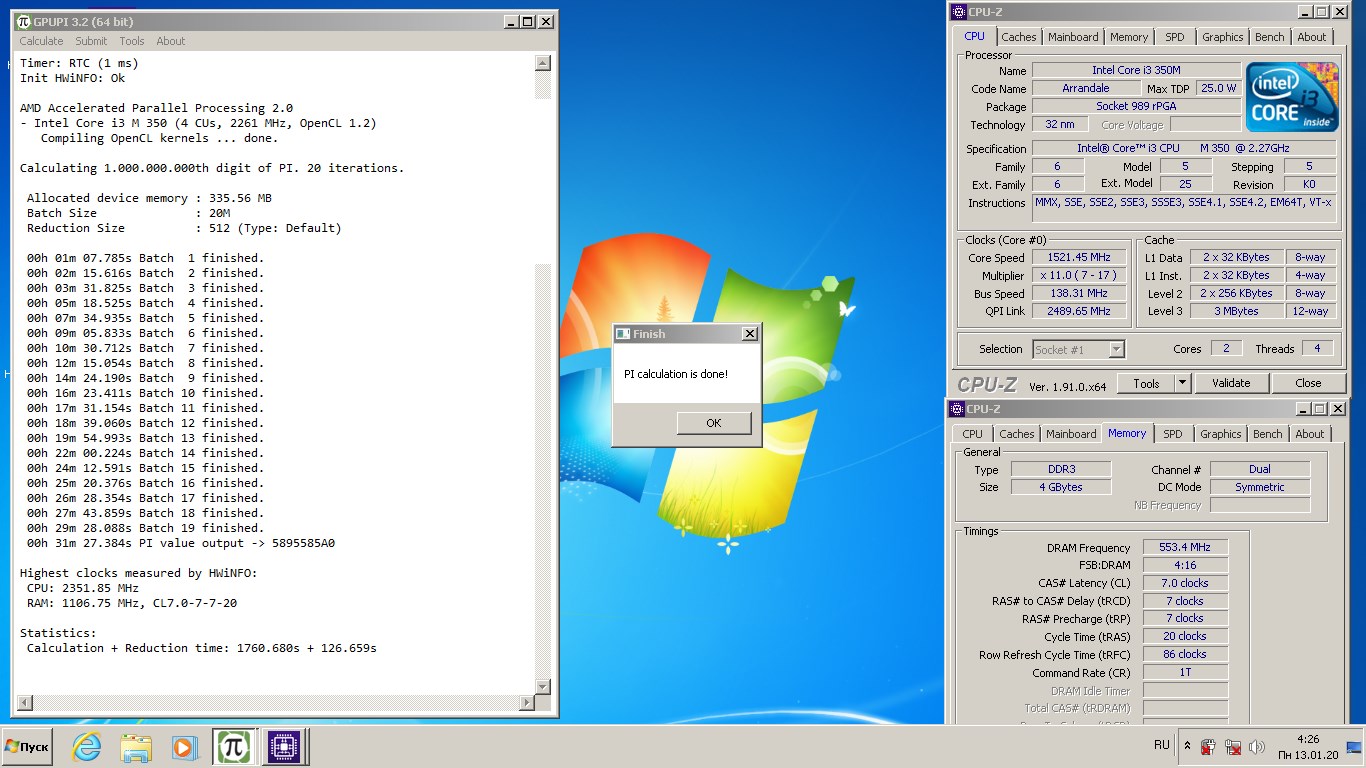Click GPUPI horizontal scrollbar right arrow
Screen dimensions: 1366x768
click(526, 703)
